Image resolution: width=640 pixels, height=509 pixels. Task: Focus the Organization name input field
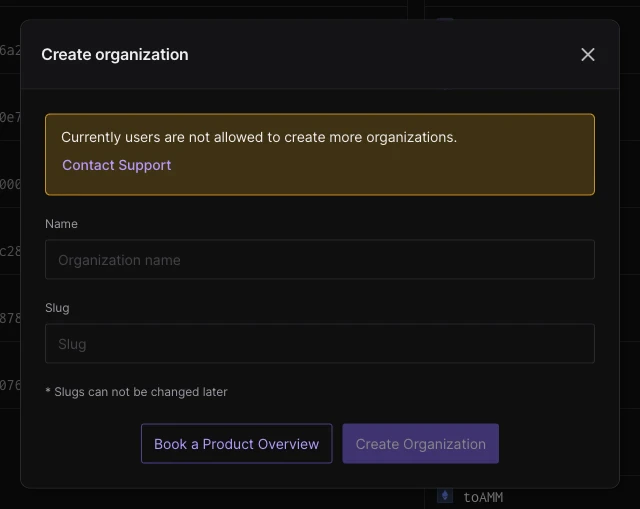point(320,260)
